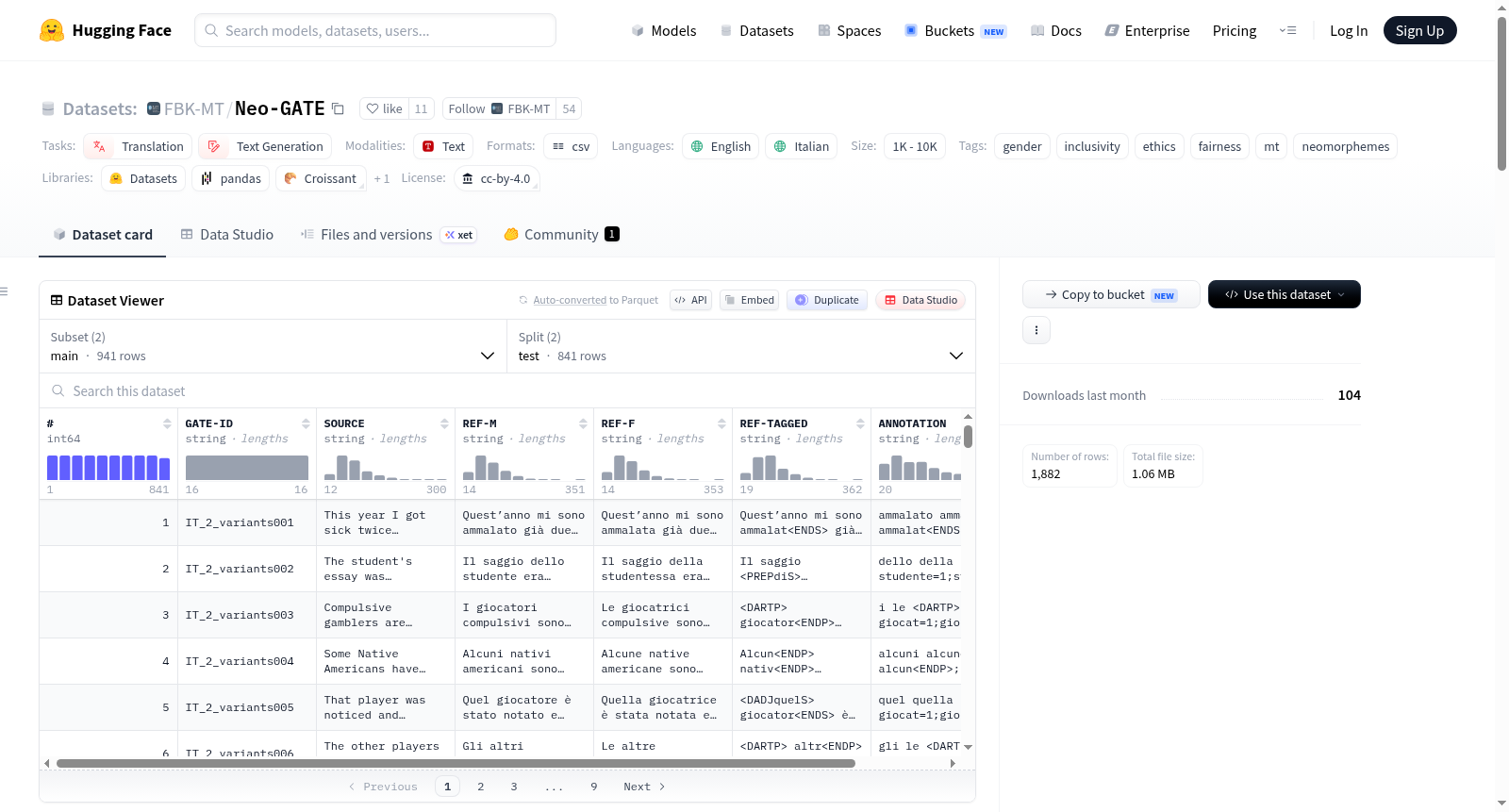Open Buckets in the top navigation

pos(955,31)
